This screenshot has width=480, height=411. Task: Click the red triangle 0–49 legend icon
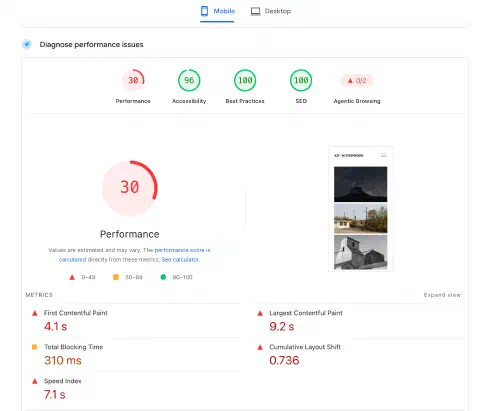pos(72,277)
